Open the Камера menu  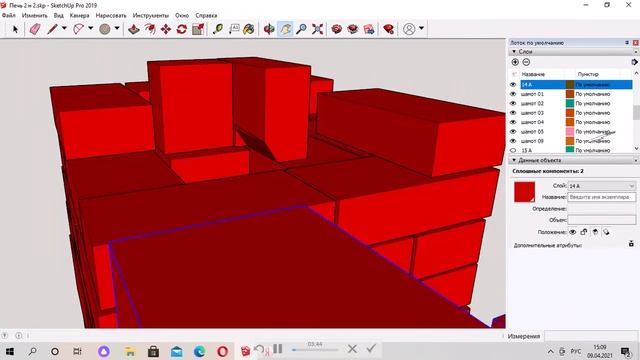pyautogui.click(x=79, y=16)
